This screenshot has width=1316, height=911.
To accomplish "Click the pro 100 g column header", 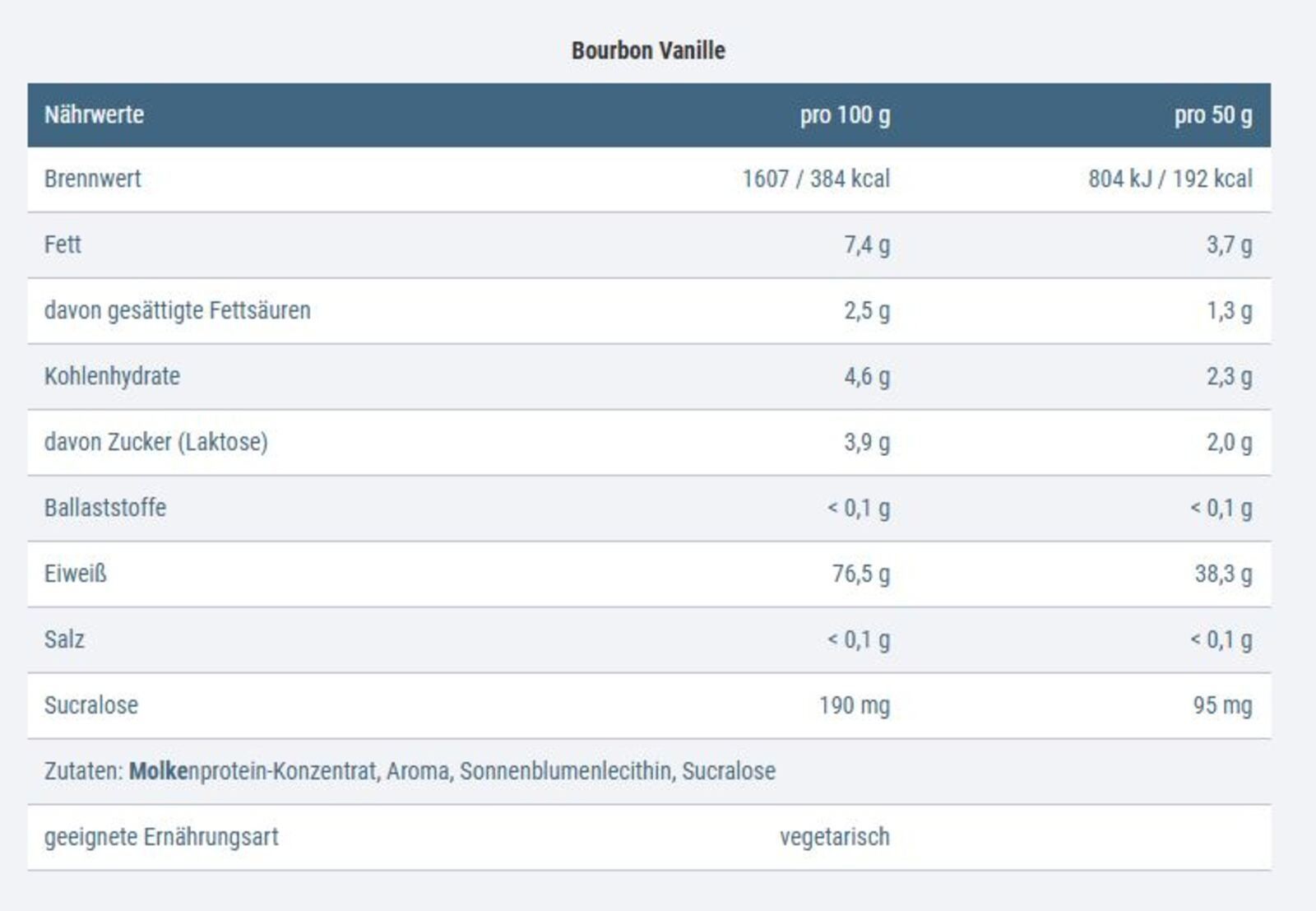I will [845, 114].
